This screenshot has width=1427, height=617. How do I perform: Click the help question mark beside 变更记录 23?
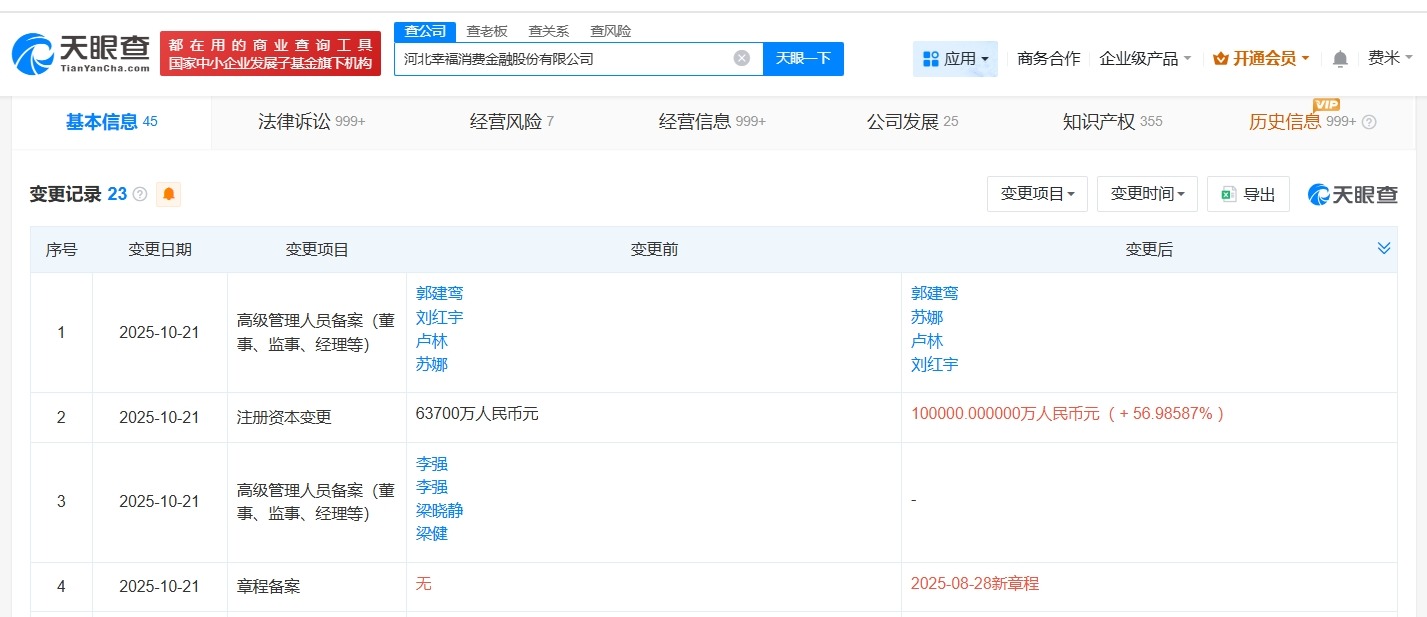coord(140,194)
